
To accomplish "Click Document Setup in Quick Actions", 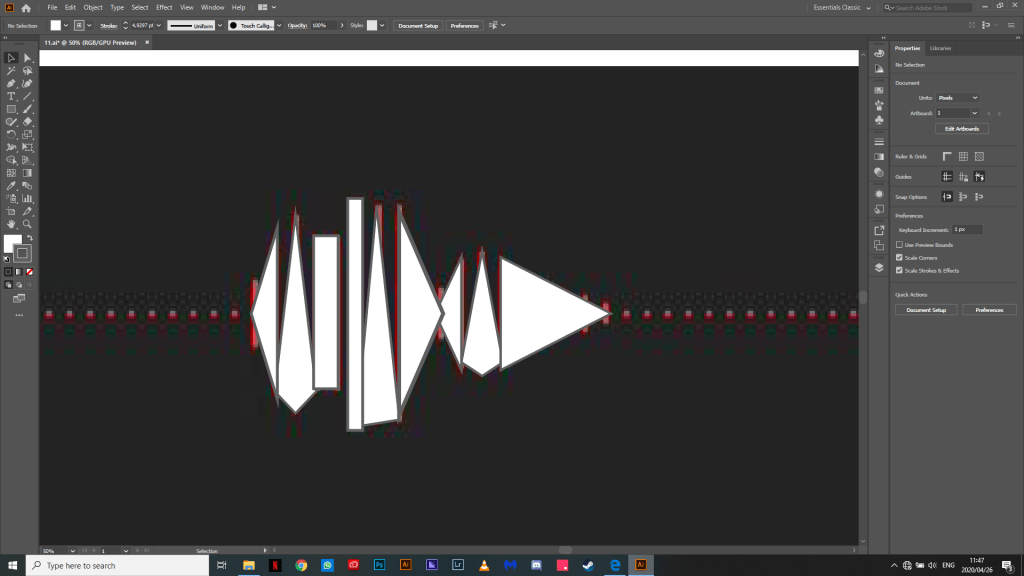I will point(926,310).
